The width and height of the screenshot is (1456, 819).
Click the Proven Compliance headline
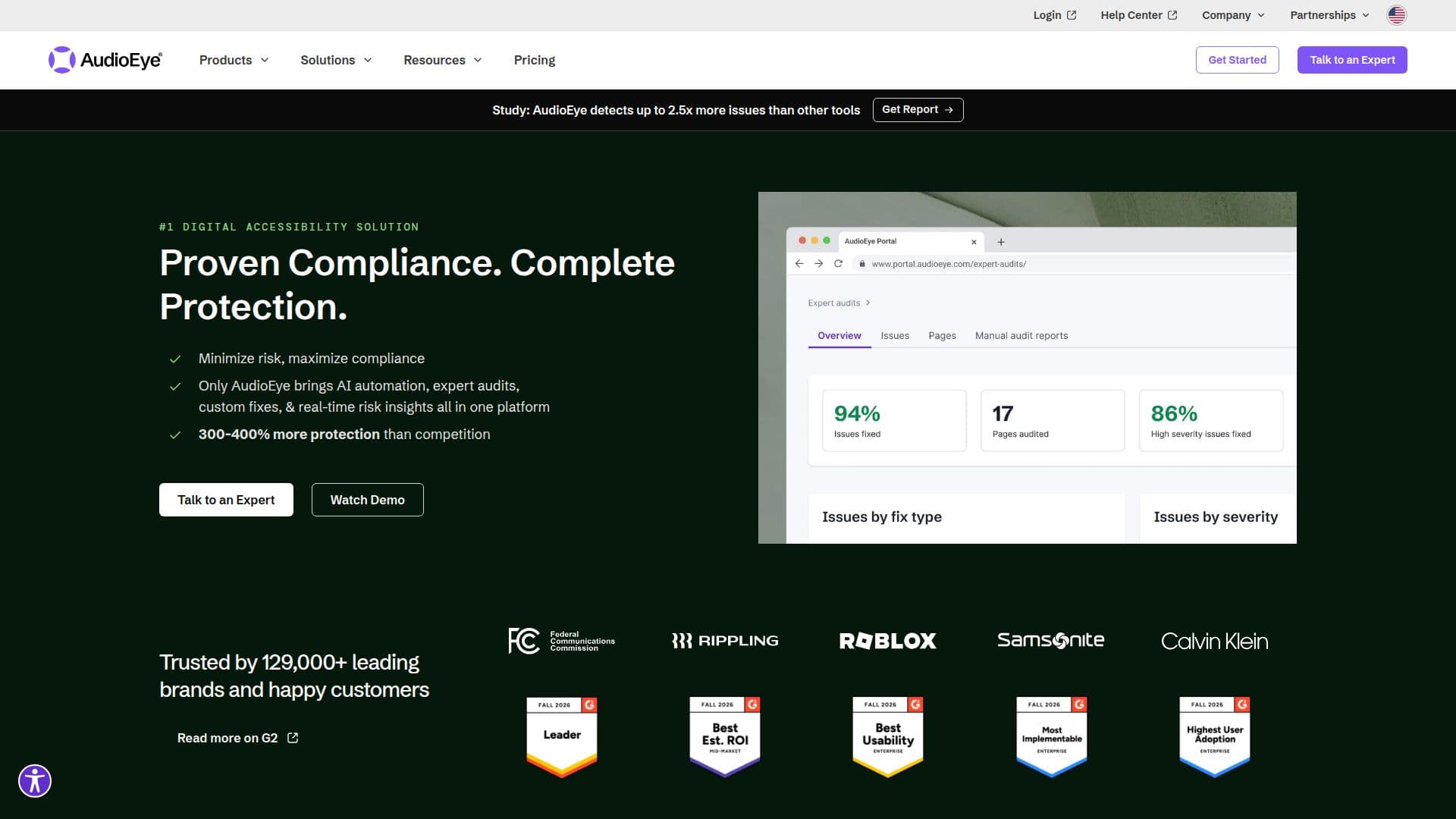(x=417, y=284)
